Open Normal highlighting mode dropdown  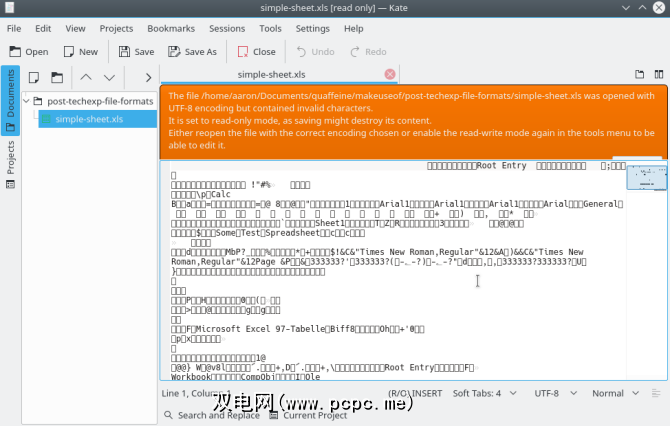pos(615,393)
